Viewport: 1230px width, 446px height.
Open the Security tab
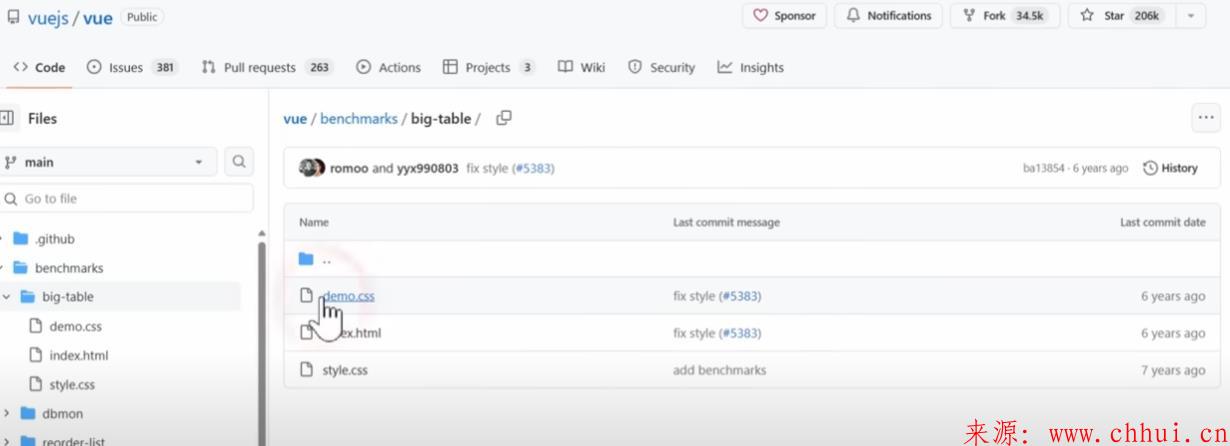[661, 68]
